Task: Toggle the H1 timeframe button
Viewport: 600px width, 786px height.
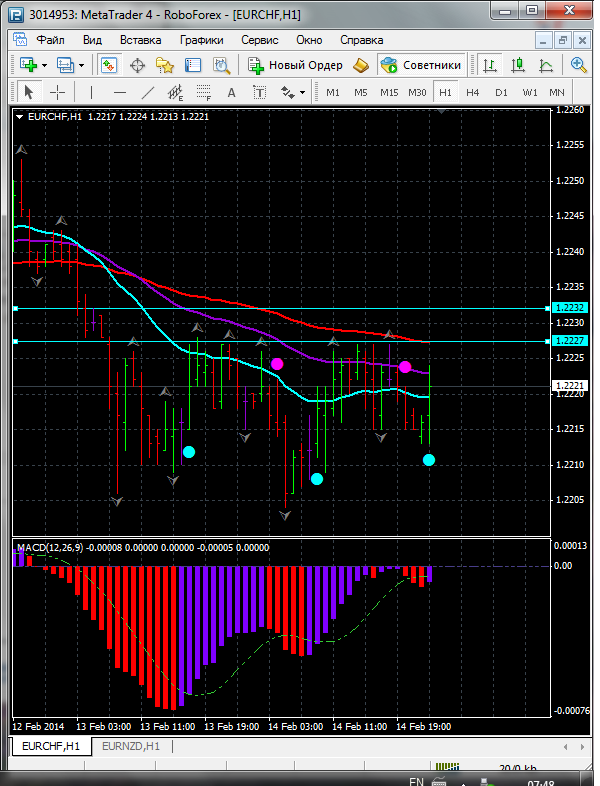Action: 445,92
